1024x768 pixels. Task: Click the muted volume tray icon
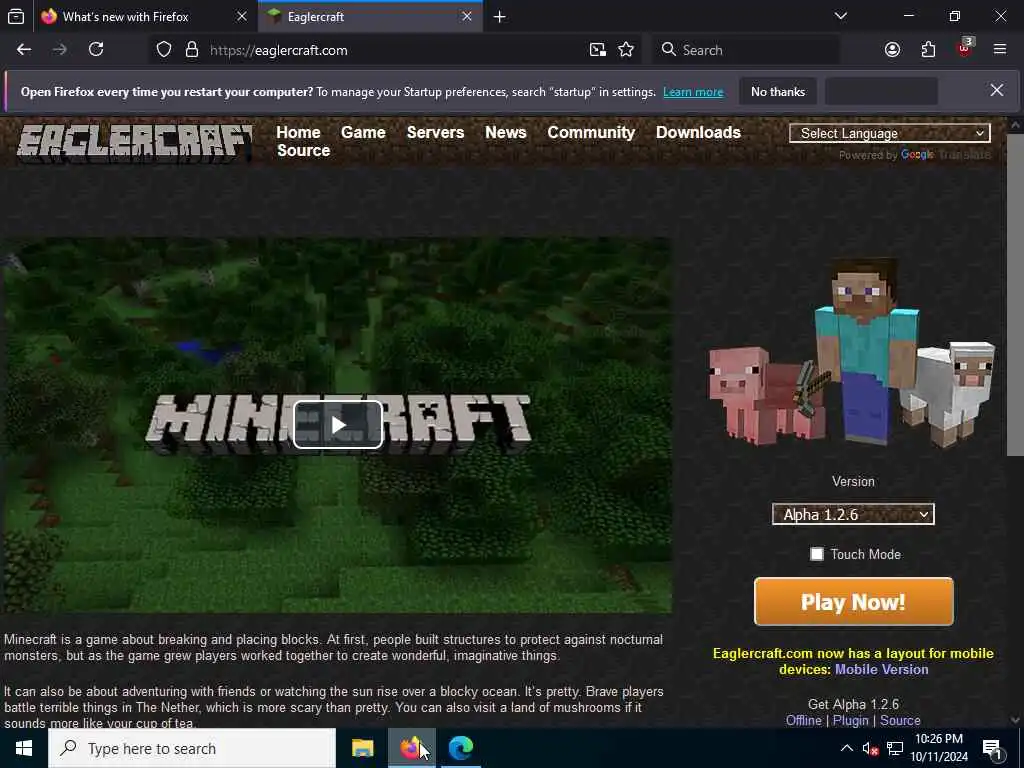[x=870, y=748]
